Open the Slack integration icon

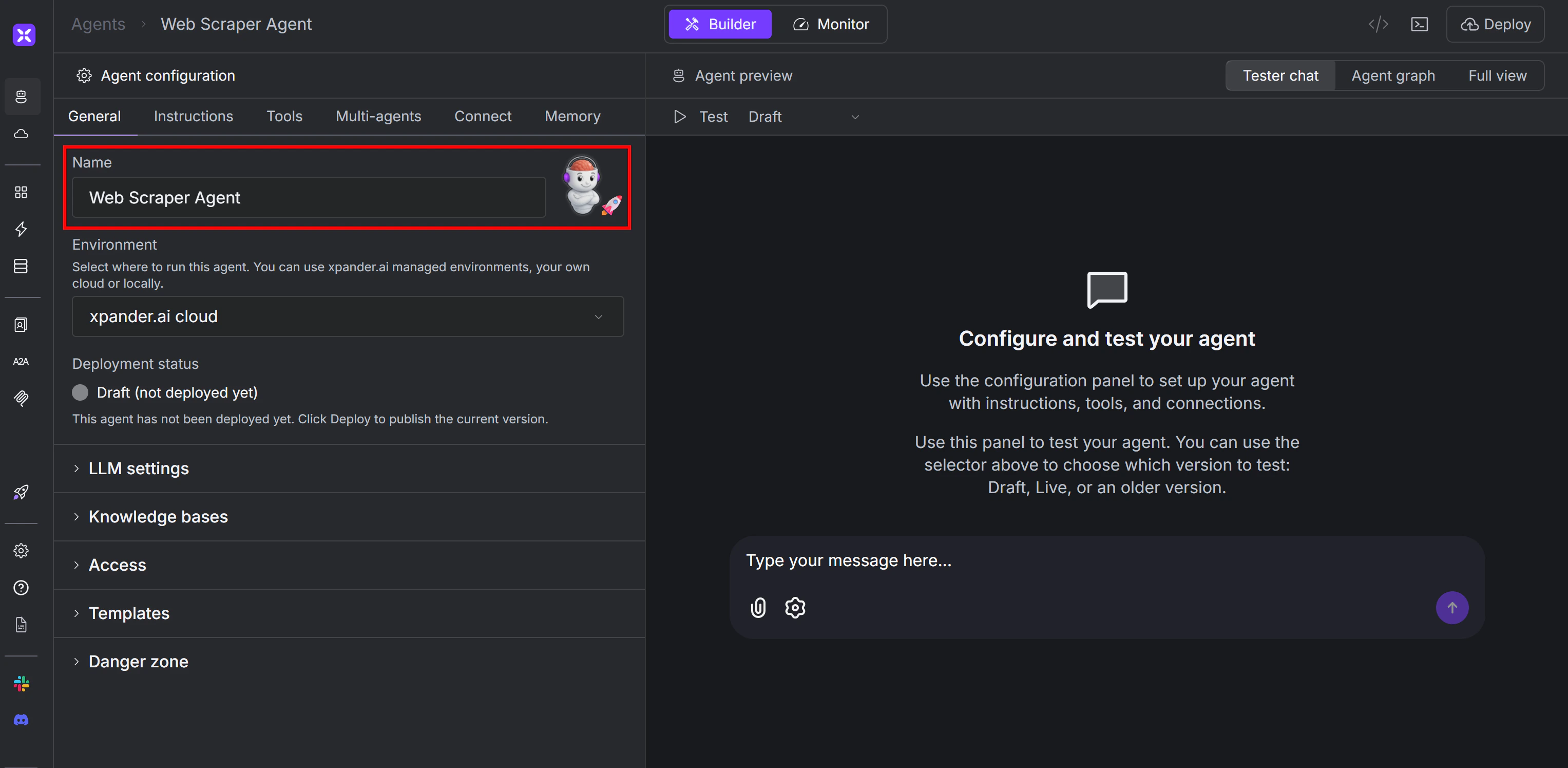[x=21, y=683]
